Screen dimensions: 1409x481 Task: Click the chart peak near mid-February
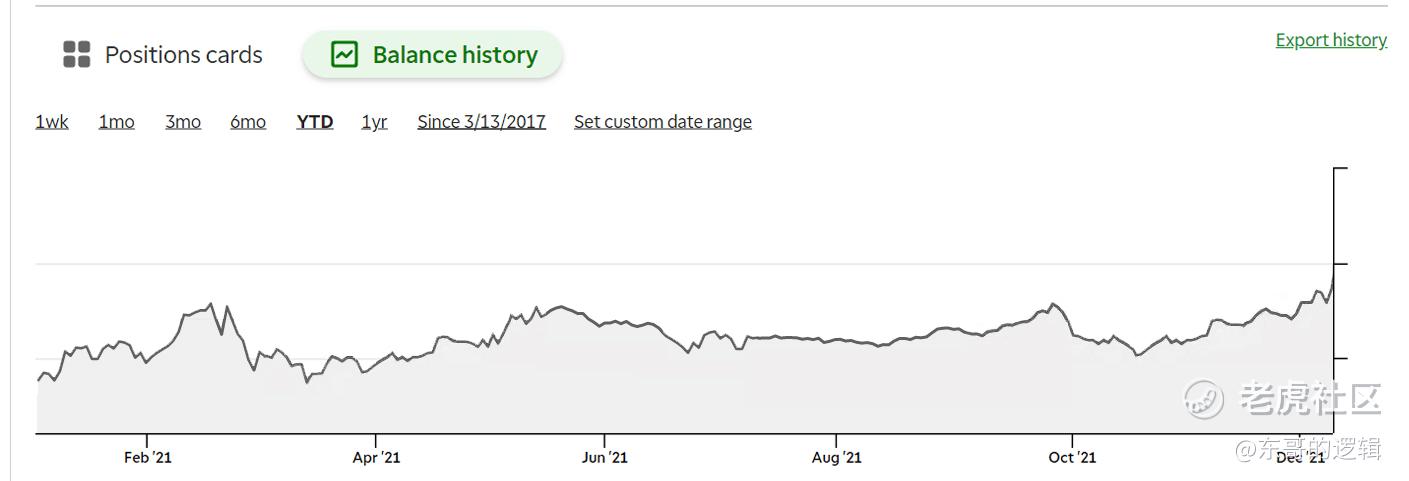pyautogui.click(x=211, y=304)
